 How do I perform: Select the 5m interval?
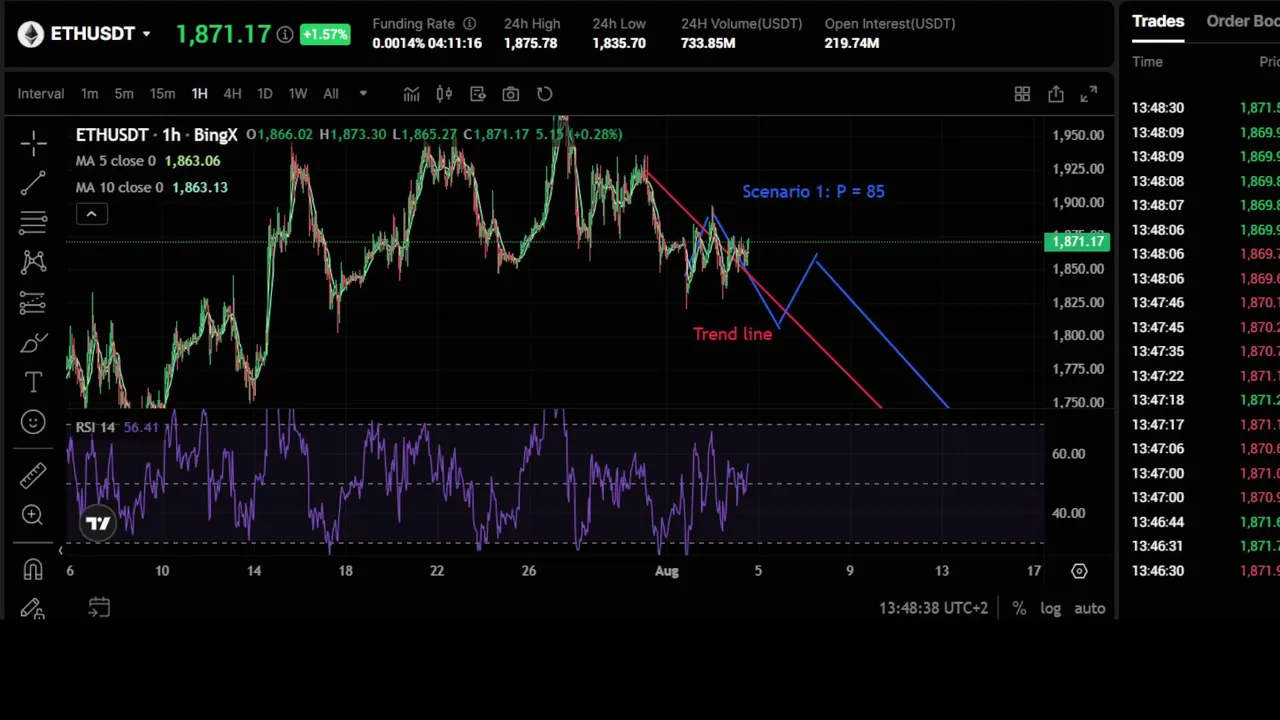coord(124,94)
